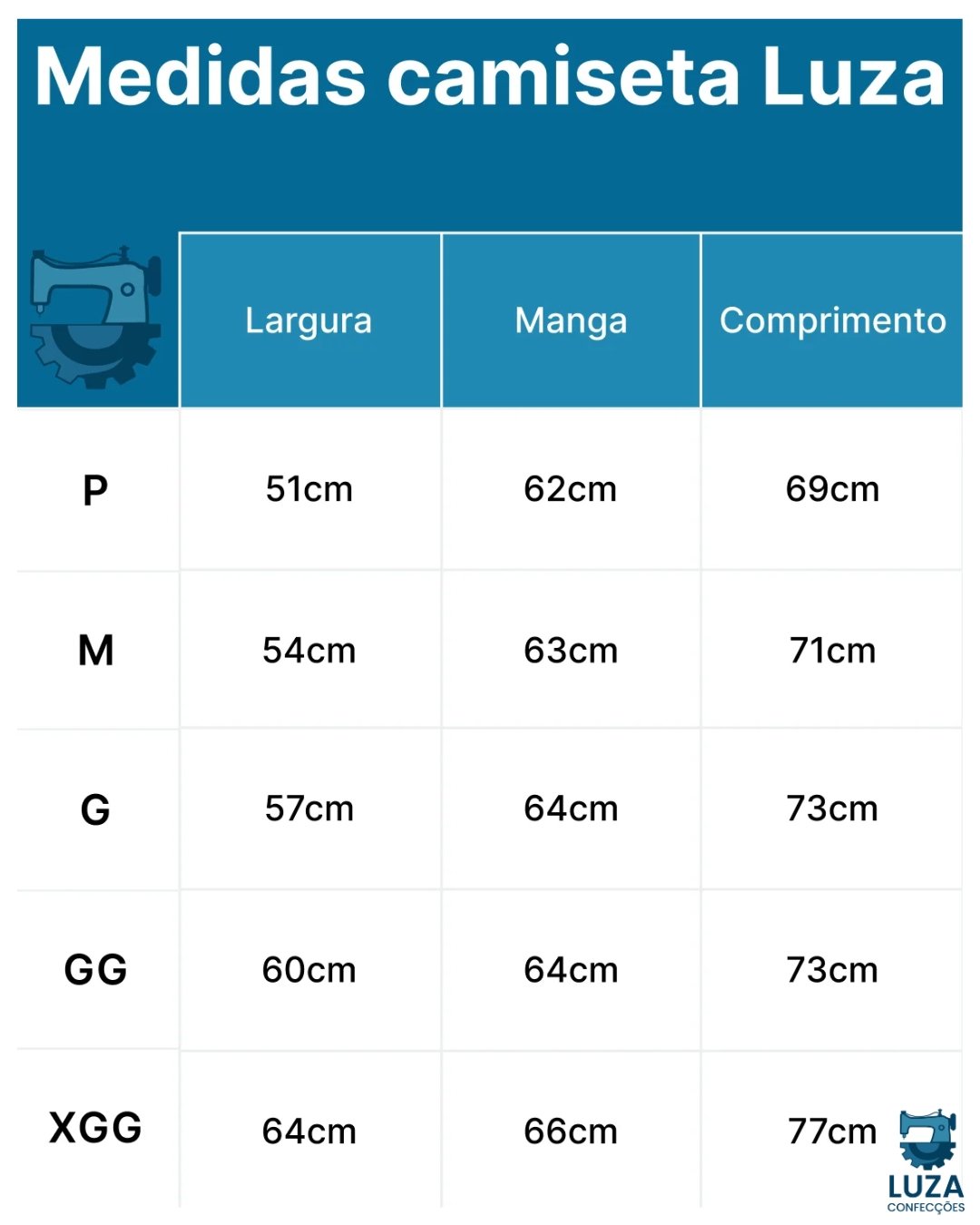
Task: Click the title "Medidas camiseta Luza"
Action: (x=490, y=77)
